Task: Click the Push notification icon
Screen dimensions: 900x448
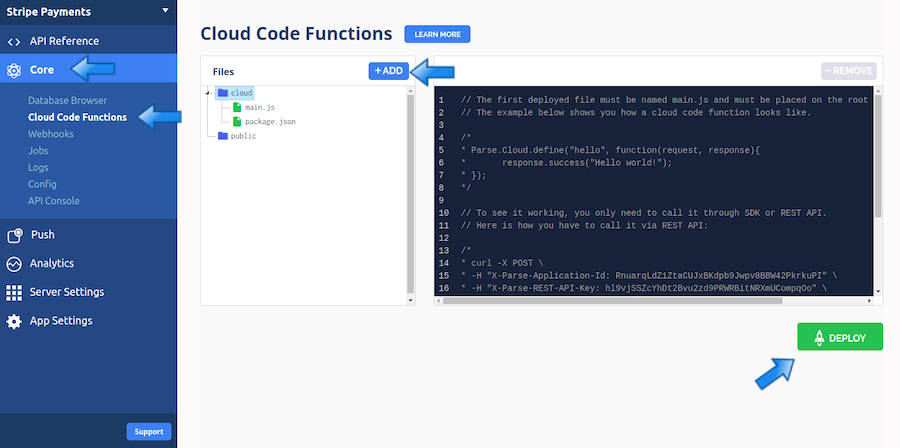Action: click(x=14, y=235)
